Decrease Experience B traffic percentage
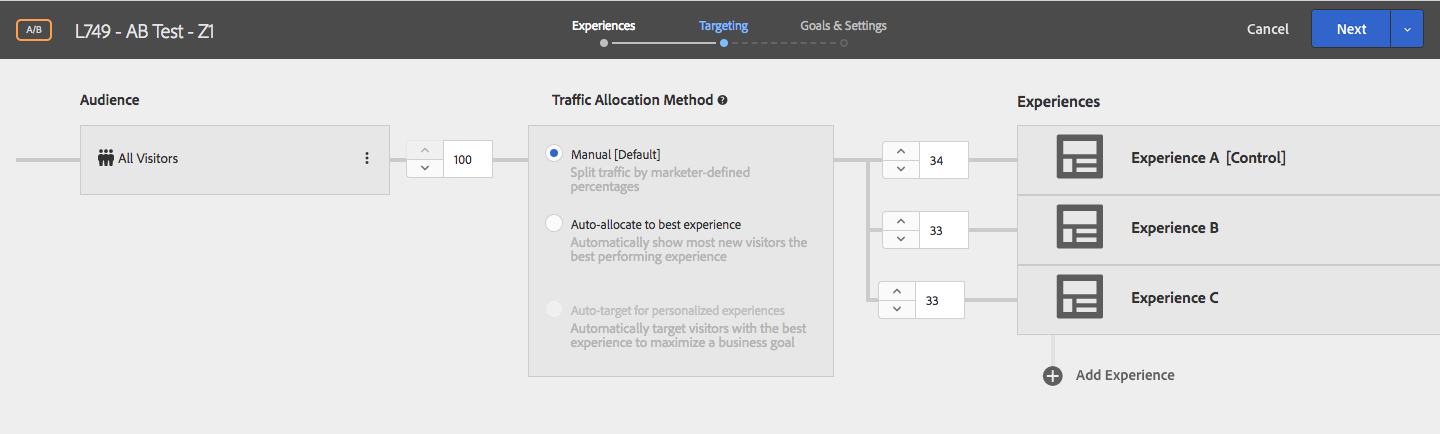The height and width of the screenshot is (434, 1440). coord(900,239)
